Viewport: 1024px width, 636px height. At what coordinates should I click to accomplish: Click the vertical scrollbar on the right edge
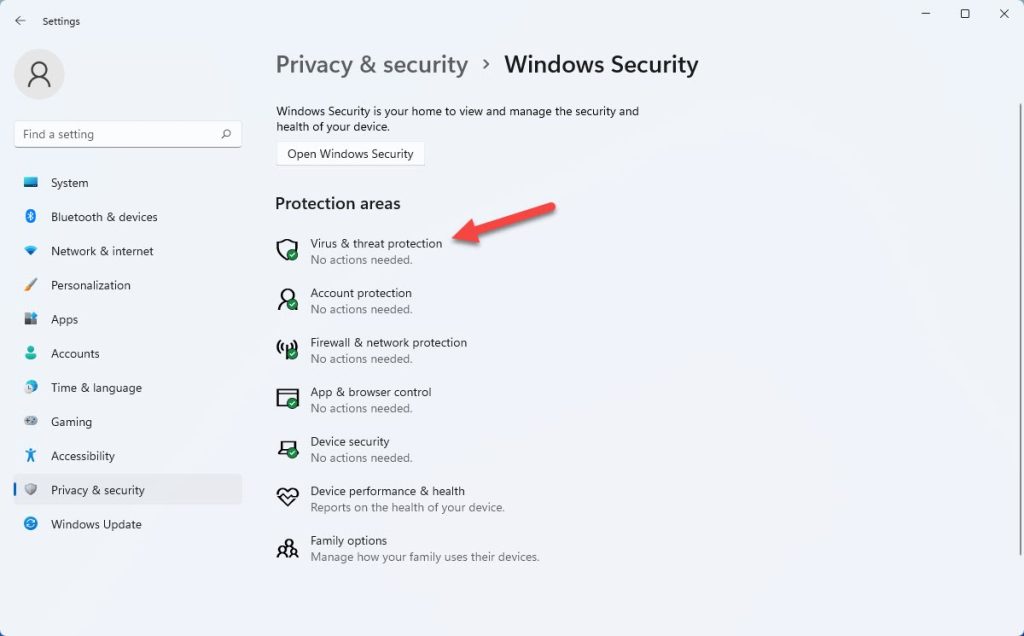coord(1020,330)
